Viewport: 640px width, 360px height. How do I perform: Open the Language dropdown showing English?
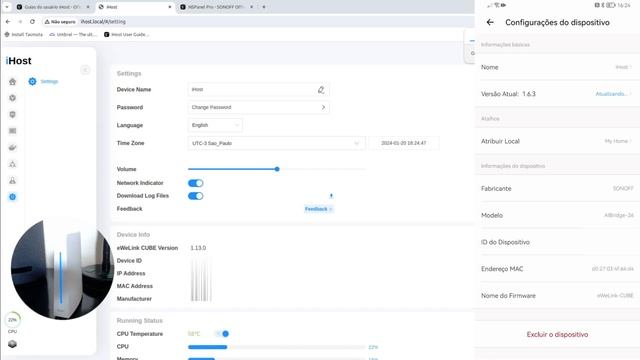click(215, 125)
